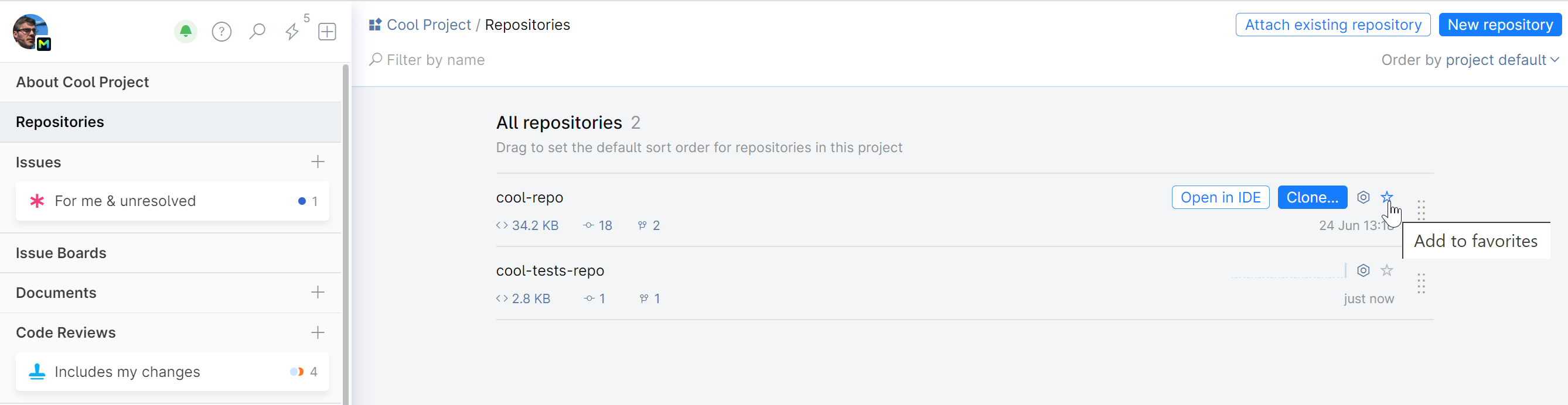Click the plus next to Code Reviews
Image resolution: width=1568 pixels, height=405 pixels.
click(318, 332)
